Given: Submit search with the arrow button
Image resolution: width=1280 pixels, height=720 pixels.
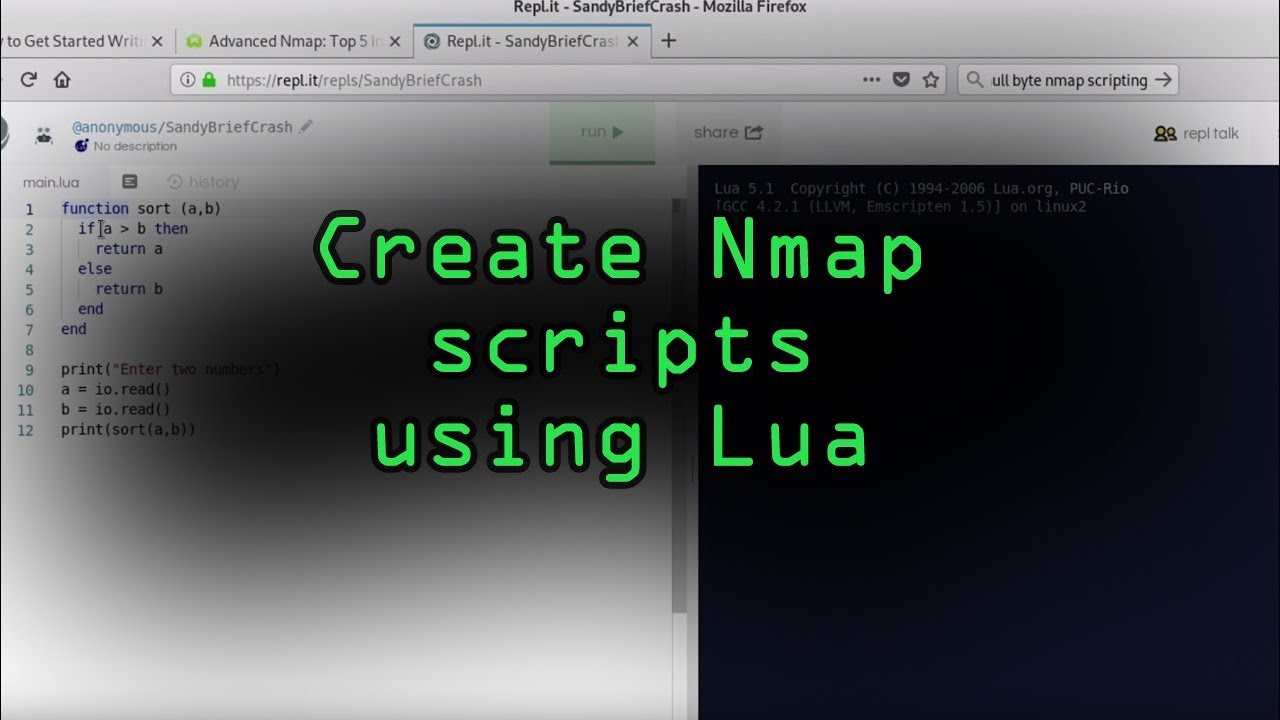Looking at the screenshot, I should [x=1162, y=80].
